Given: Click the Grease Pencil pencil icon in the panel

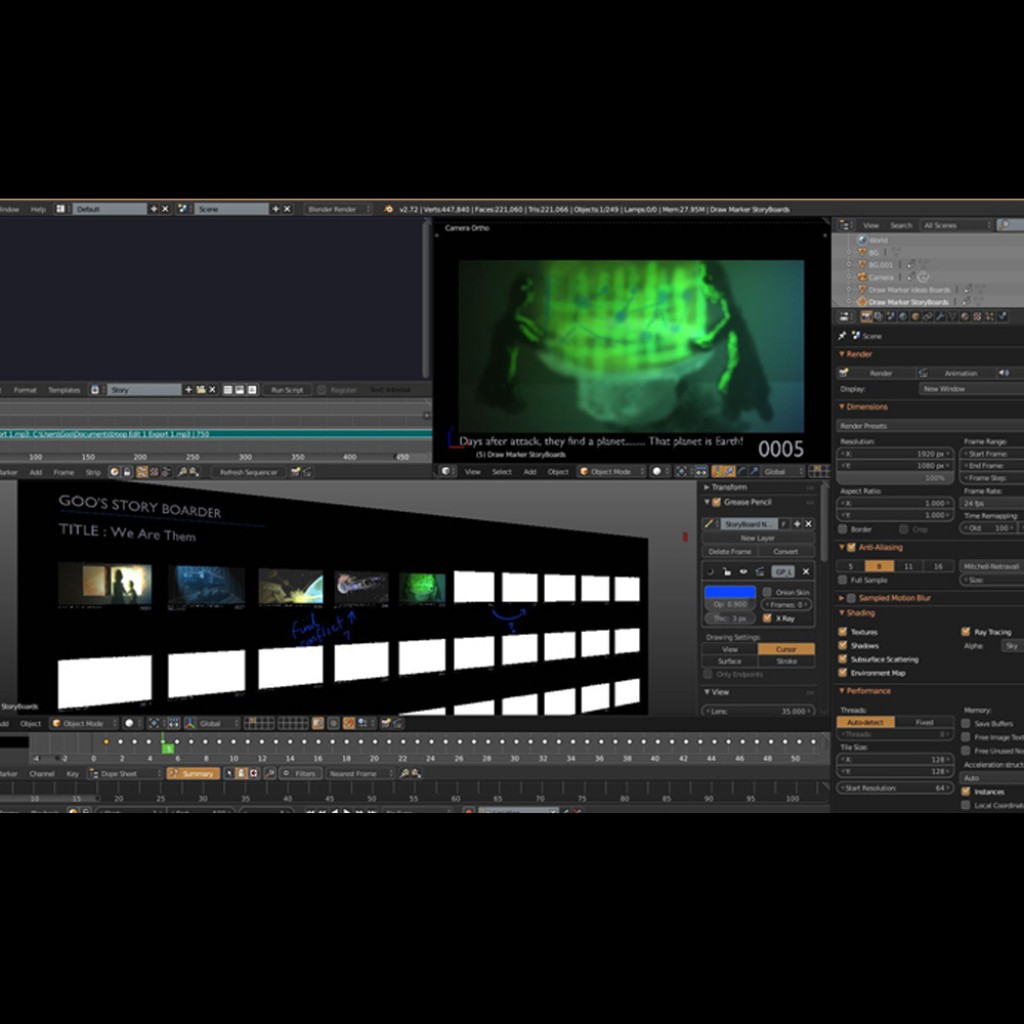Looking at the screenshot, I should [708, 524].
